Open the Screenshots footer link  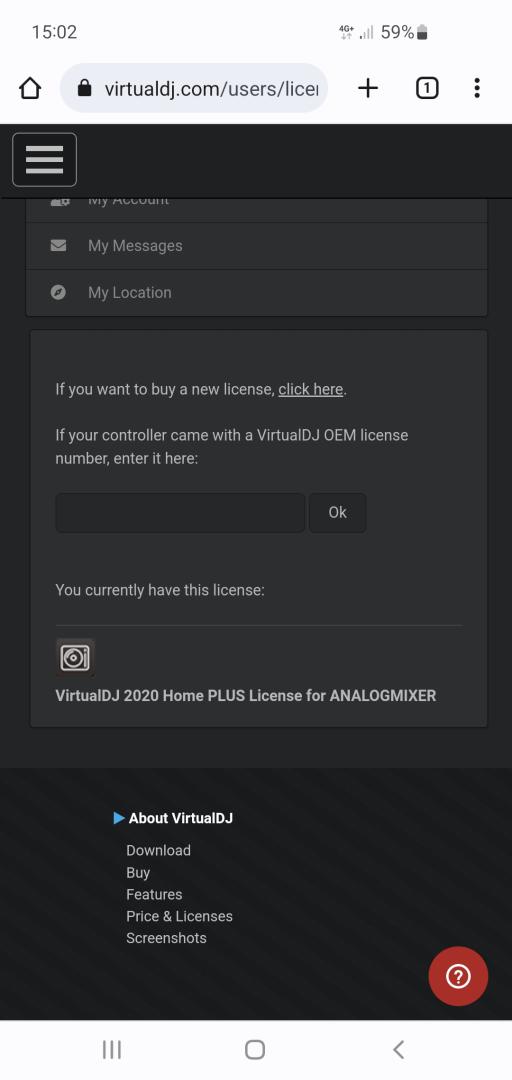(166, 938)
